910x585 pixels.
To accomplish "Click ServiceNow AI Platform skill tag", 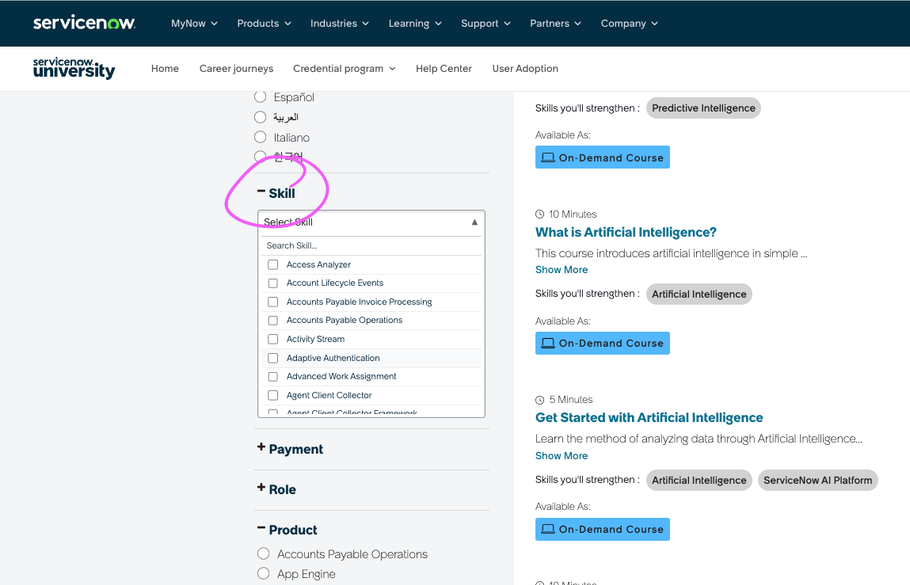I will tap(818, 480).
